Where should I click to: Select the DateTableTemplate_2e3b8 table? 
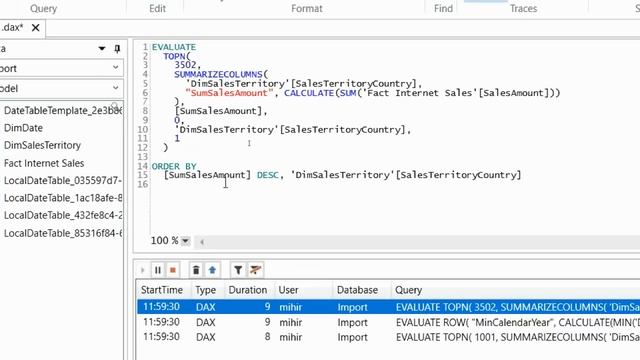(63, 111)
